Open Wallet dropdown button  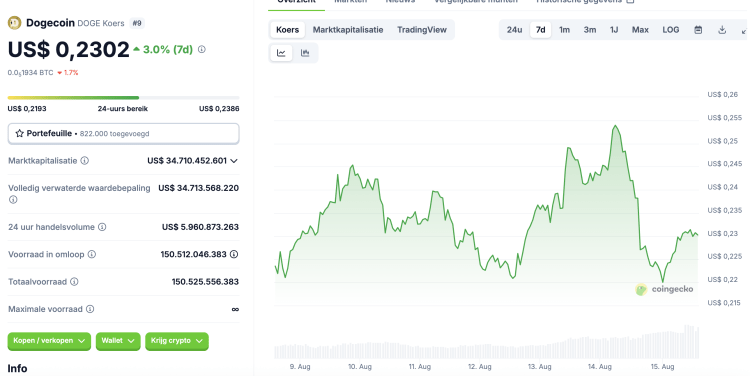(x=118, y=341)
